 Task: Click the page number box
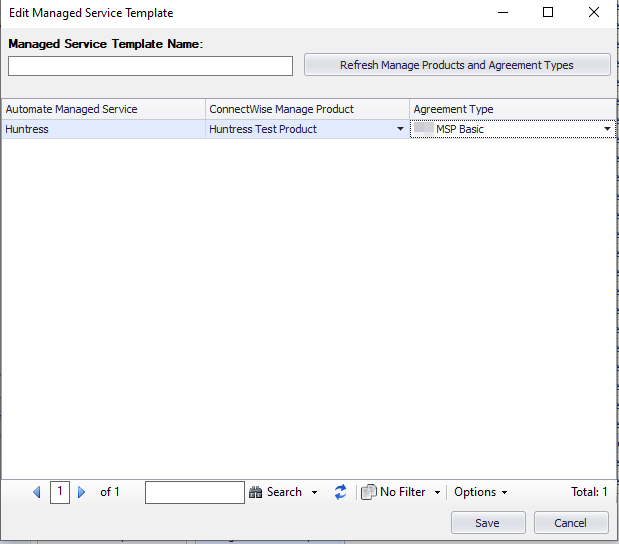pos(60,492)
